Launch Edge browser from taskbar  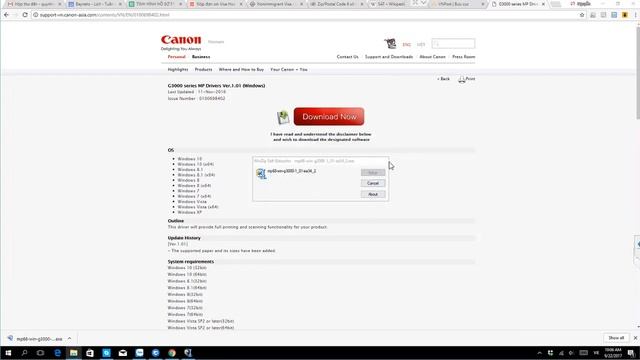pyautogui.click(x=57, y=353)
